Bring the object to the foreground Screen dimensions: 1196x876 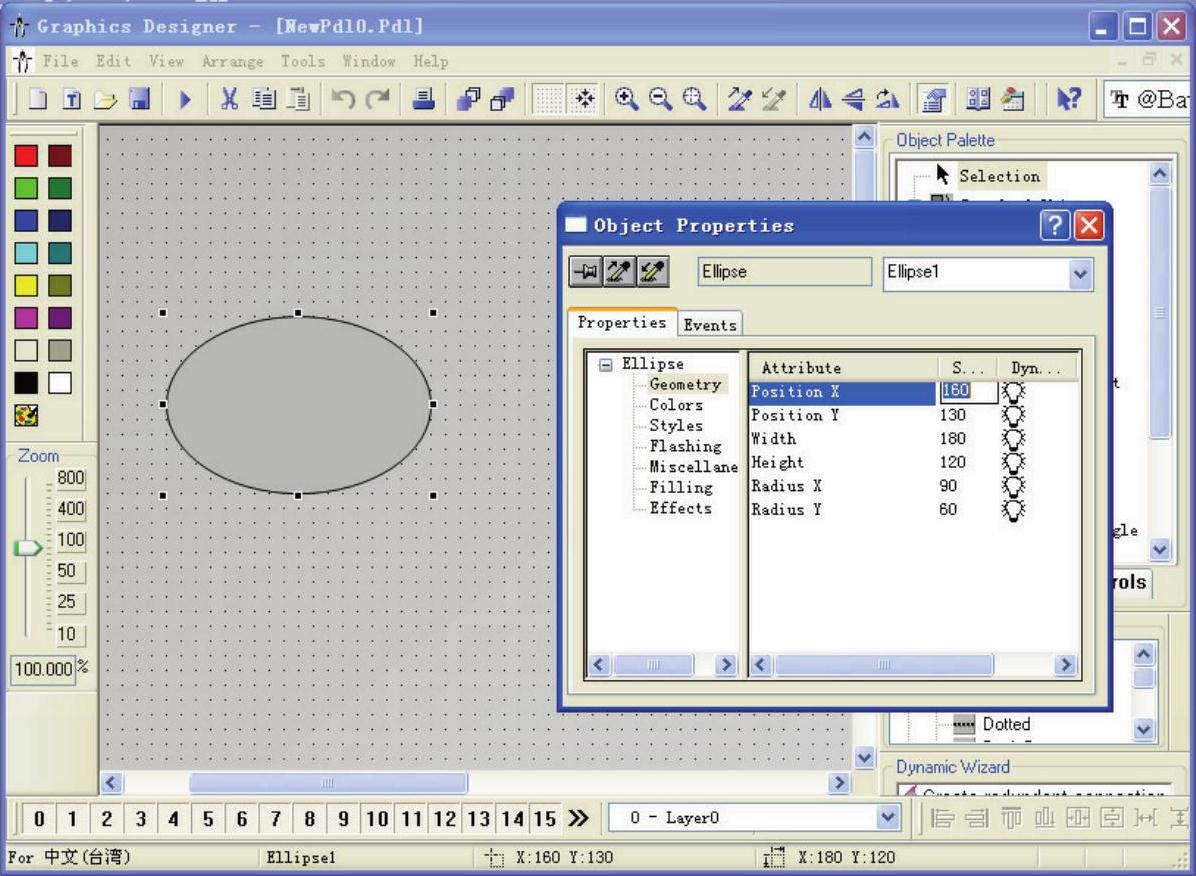point(468,99)
